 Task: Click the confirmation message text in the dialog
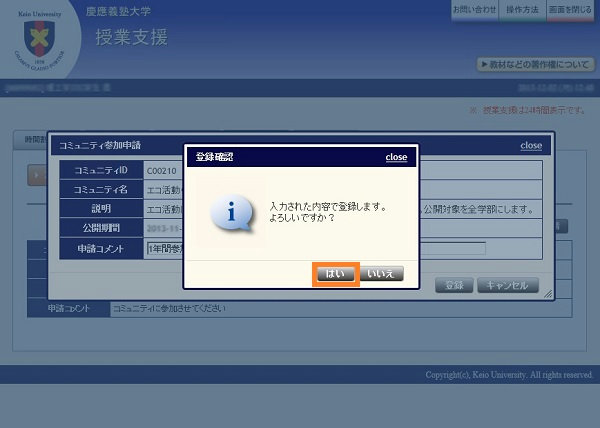pyautogui.click(x=328, y=213)
